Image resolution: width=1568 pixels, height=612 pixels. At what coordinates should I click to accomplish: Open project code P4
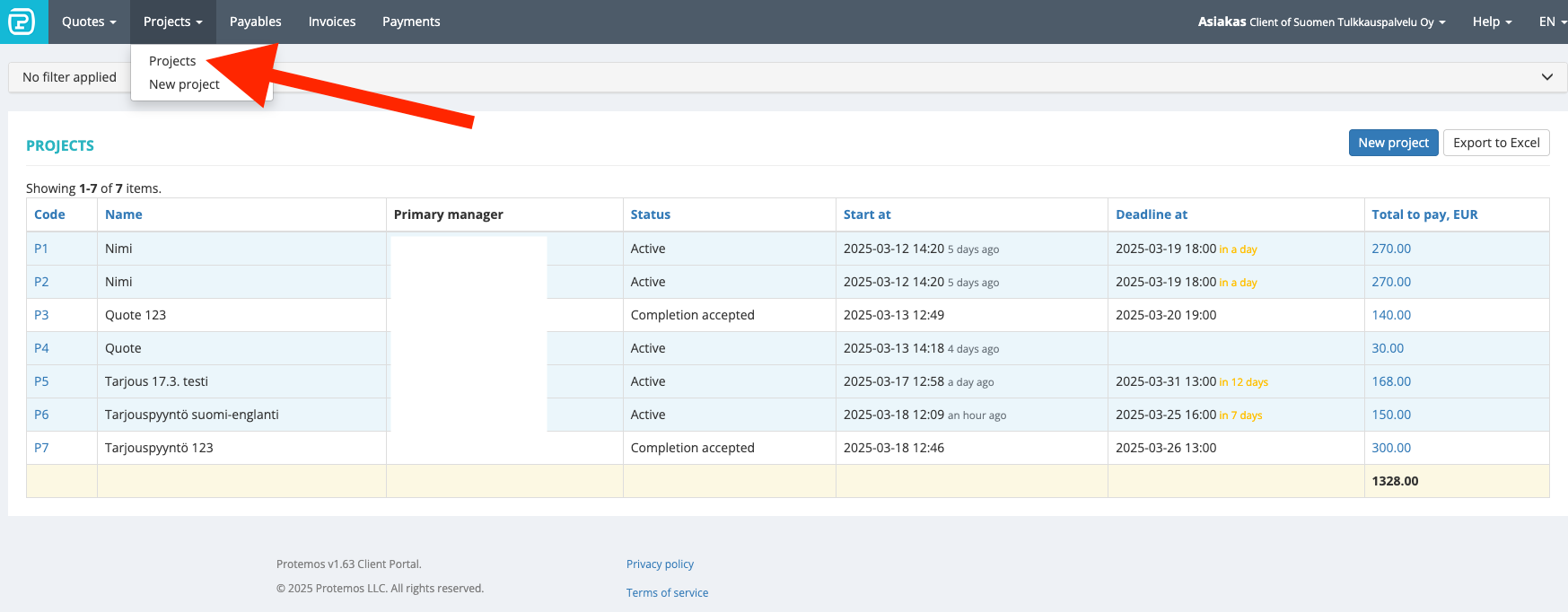(x=41, y=348)
